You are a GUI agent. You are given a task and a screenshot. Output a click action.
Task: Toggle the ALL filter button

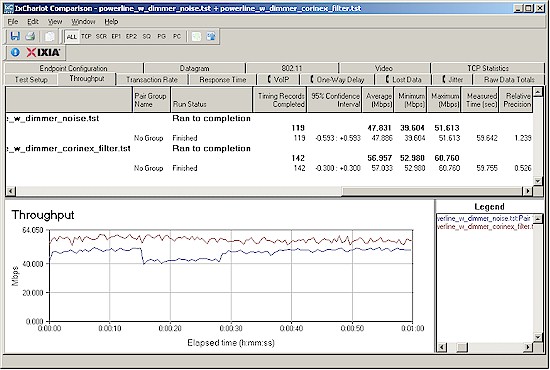72,36
